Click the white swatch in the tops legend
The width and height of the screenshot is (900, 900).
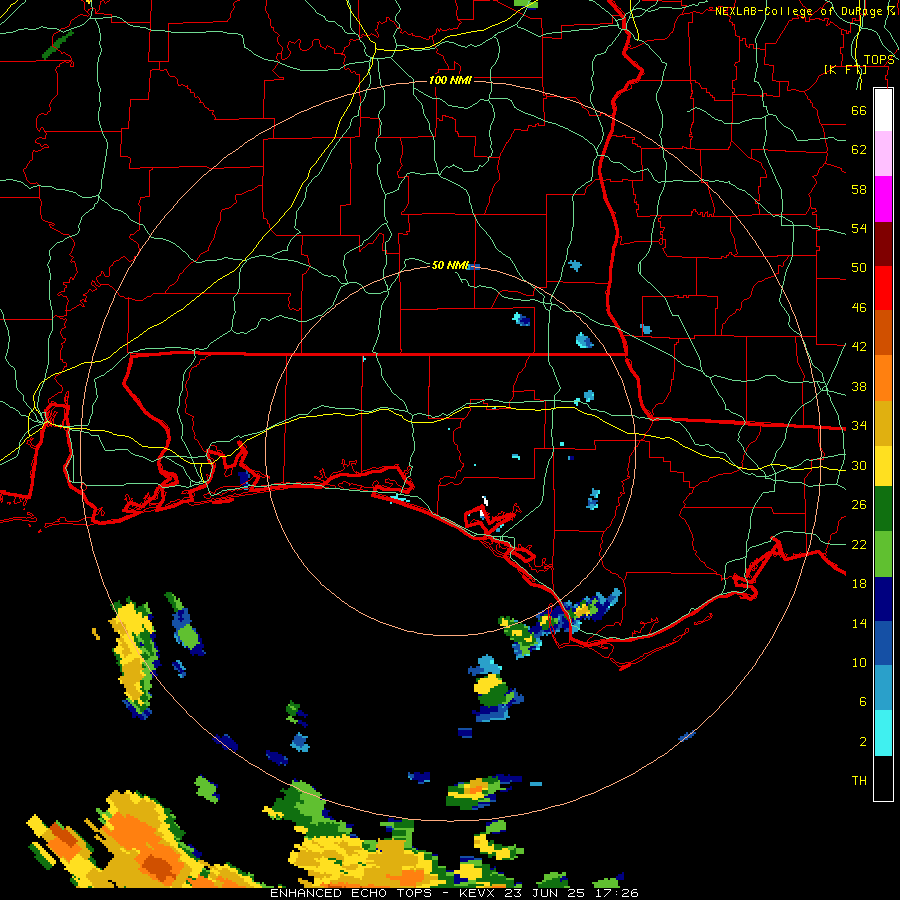pos(883,110)
